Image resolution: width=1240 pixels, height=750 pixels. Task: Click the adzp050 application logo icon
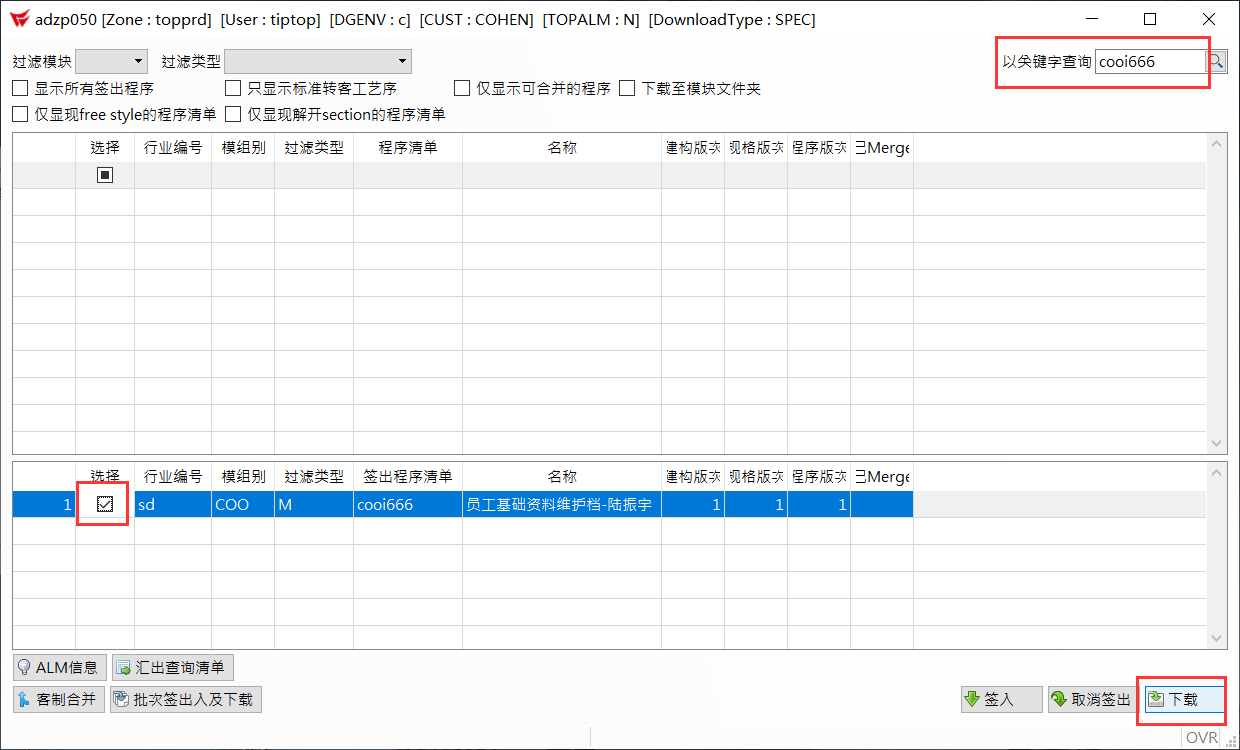[x=19, y=19]
